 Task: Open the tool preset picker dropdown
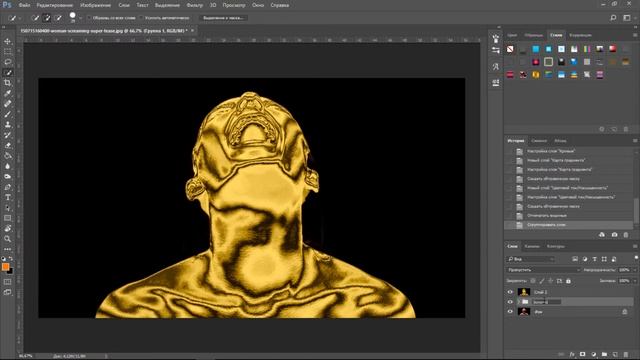(x=20, y=18)
